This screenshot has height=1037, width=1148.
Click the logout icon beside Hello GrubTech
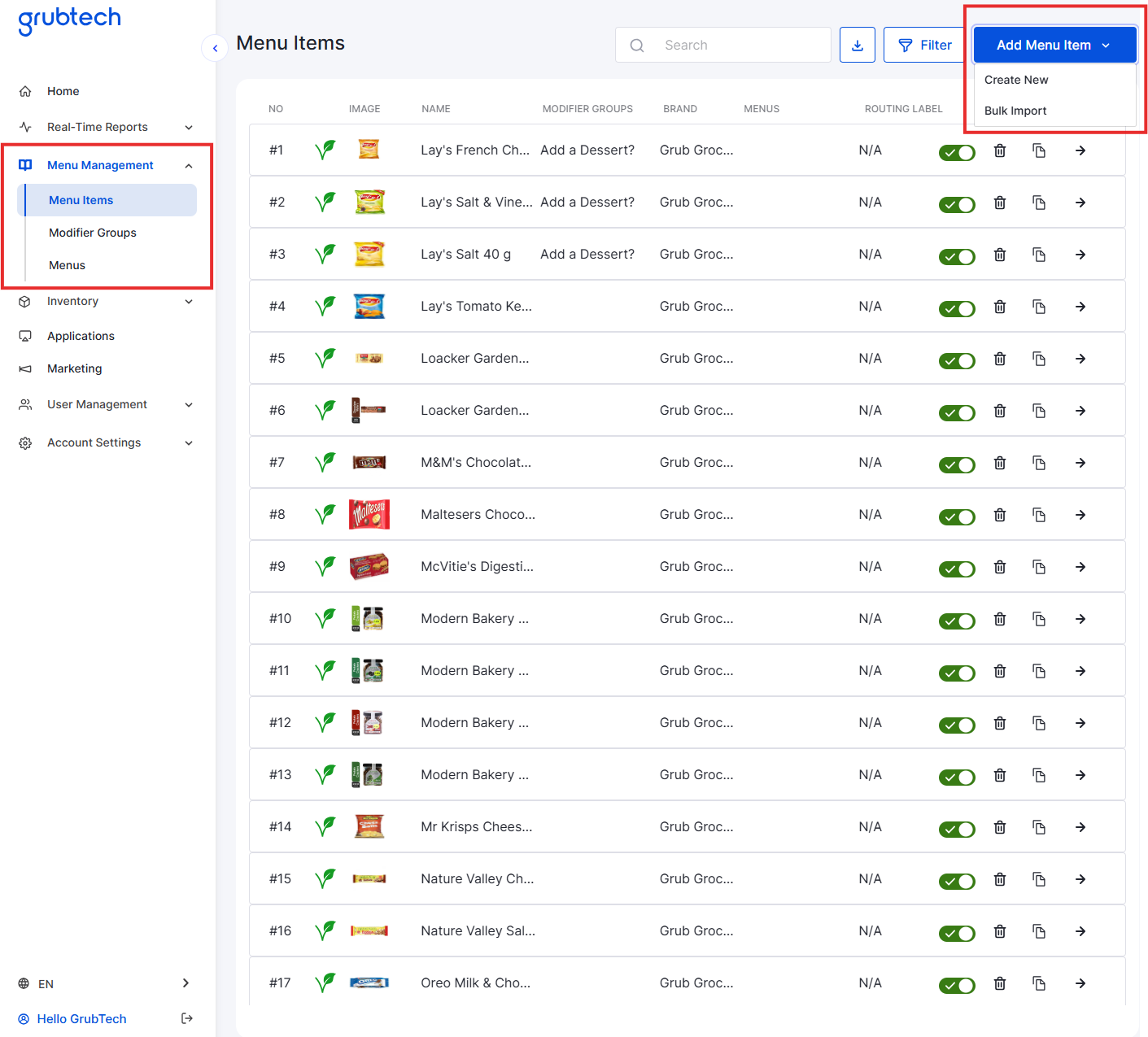point(187,1018)
